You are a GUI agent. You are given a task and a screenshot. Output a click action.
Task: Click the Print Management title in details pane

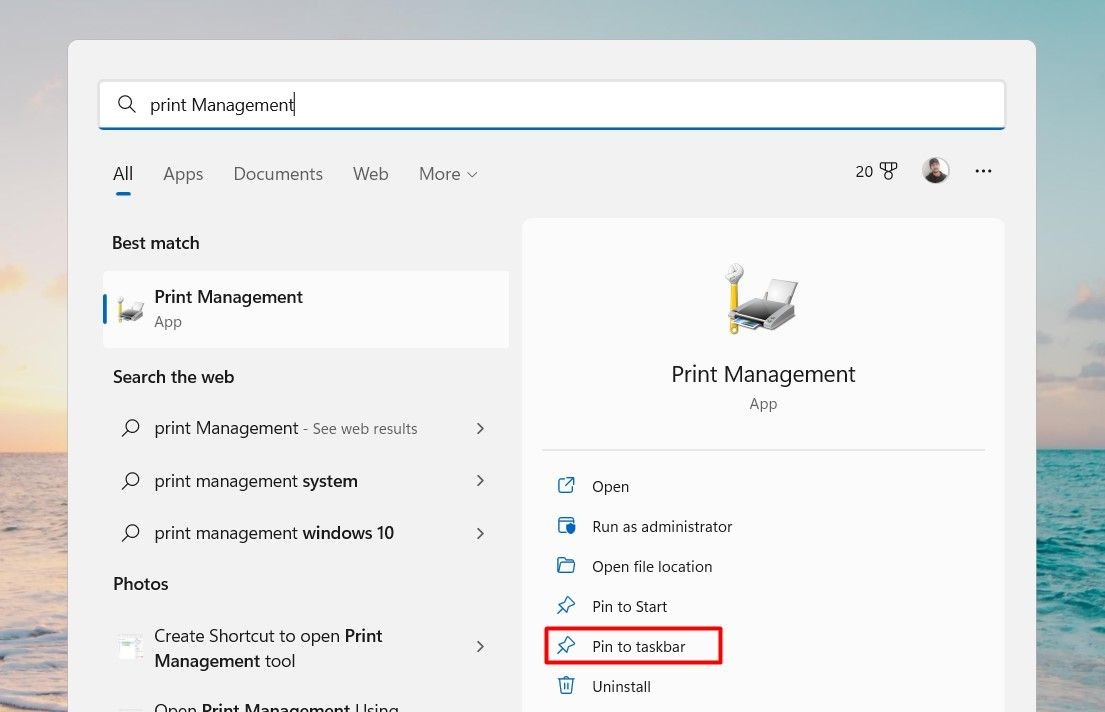click(763, 374)
